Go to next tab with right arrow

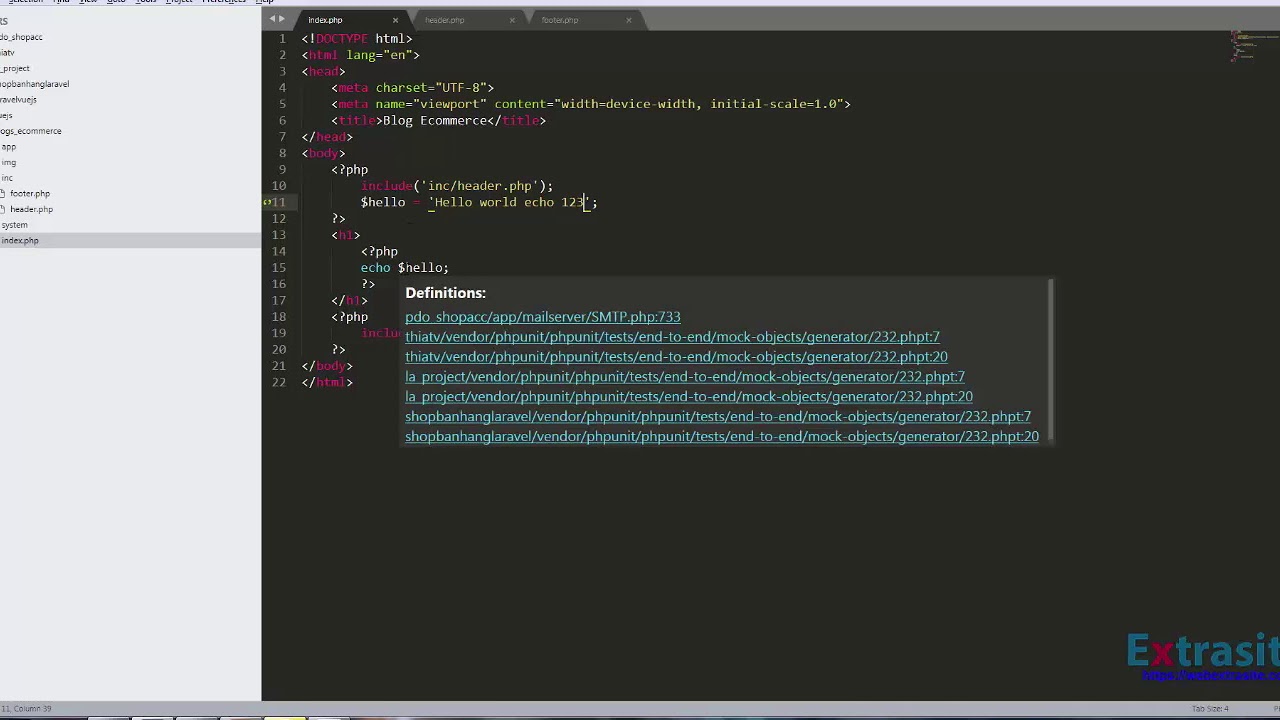[x=282, y=19]
